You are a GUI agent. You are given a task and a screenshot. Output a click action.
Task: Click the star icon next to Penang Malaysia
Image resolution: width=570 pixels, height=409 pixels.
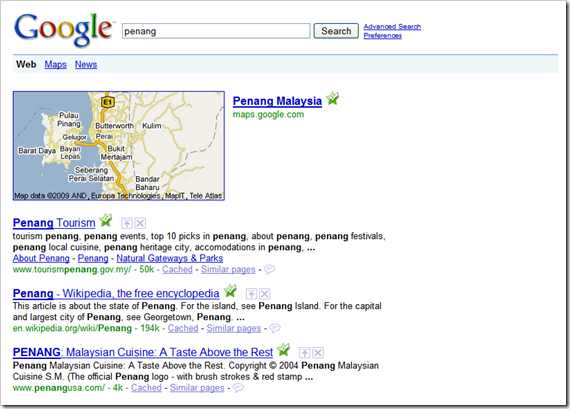point(332,99)
